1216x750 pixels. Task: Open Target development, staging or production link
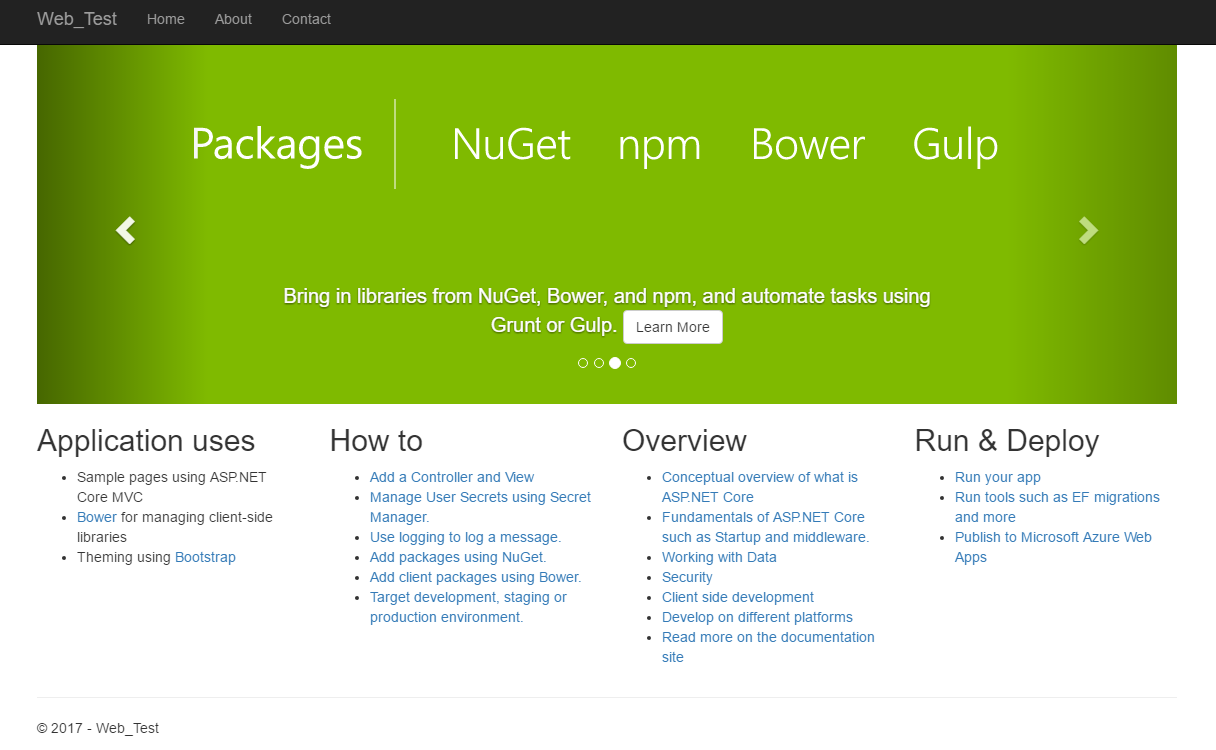(x=468, y=607)
